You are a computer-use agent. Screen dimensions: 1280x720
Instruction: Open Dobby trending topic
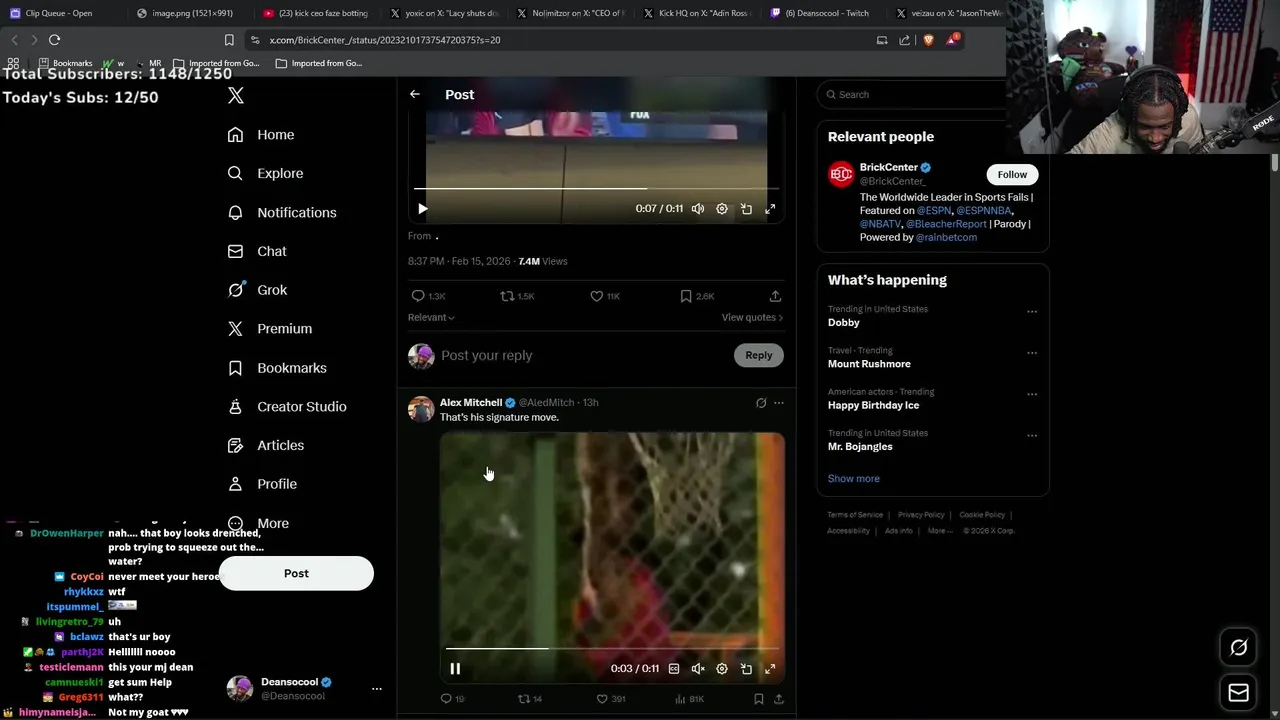click(x=843, y=323)
